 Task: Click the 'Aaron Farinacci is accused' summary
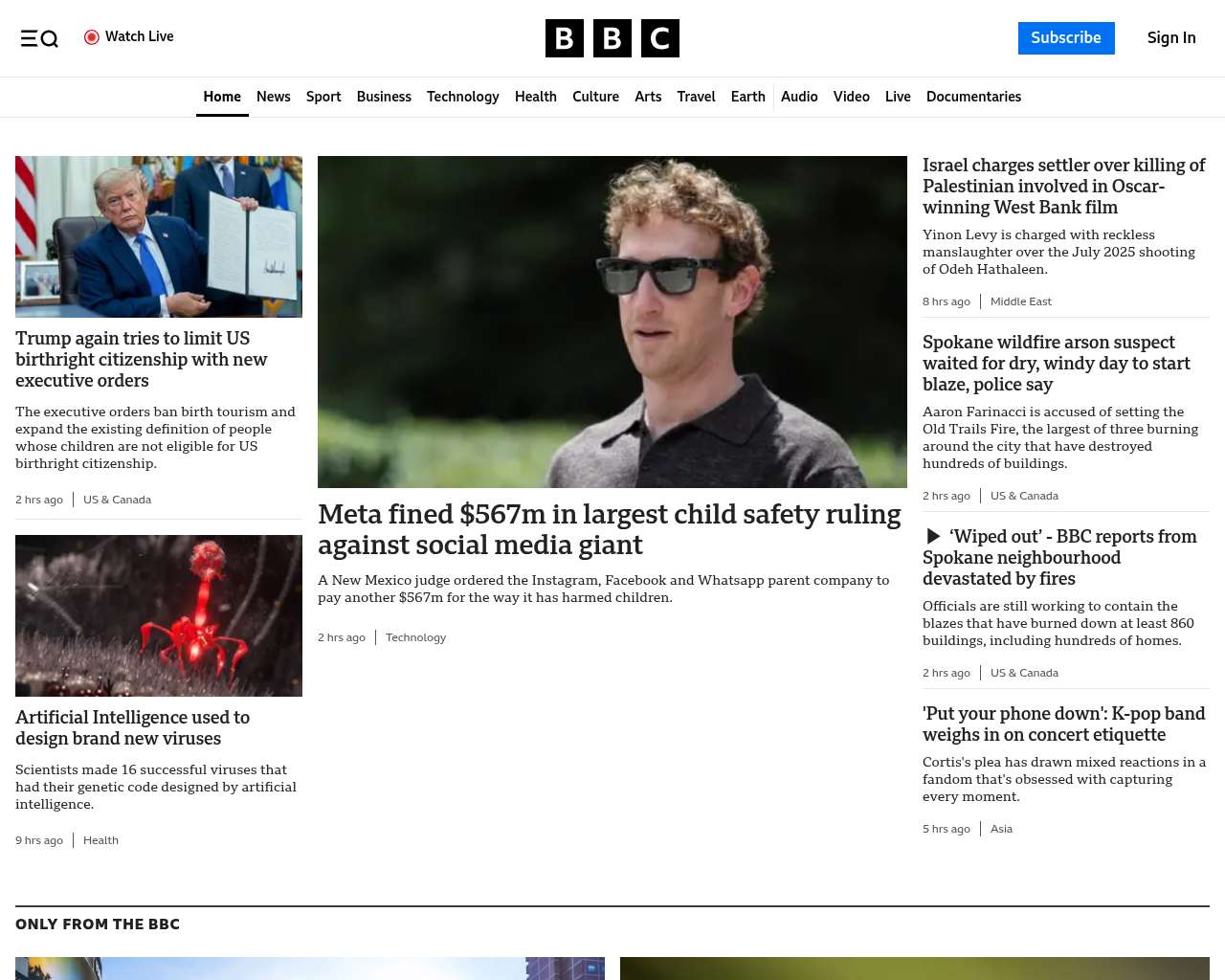coord(1060,437)
